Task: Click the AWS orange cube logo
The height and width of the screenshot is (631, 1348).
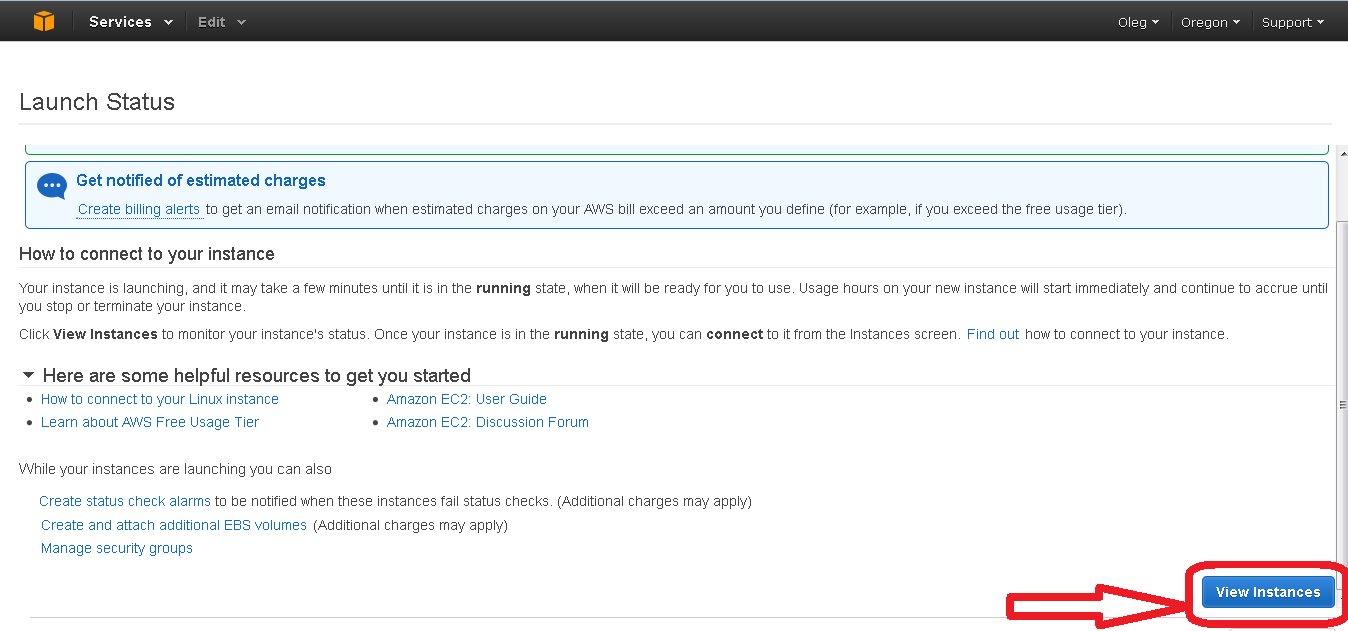Action: pyautogui.click(x=44, y=21)
